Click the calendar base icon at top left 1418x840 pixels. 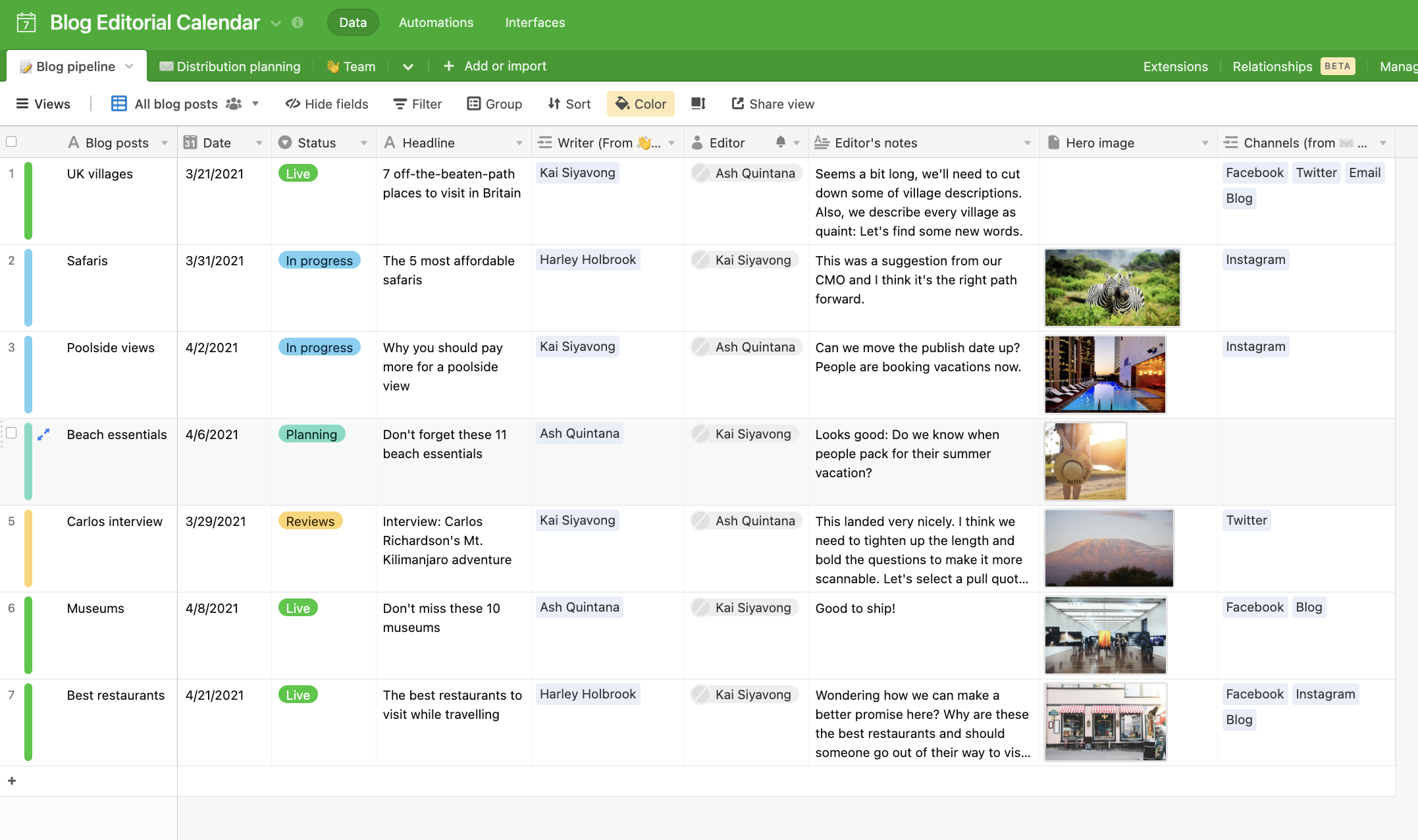pos(26,22)
